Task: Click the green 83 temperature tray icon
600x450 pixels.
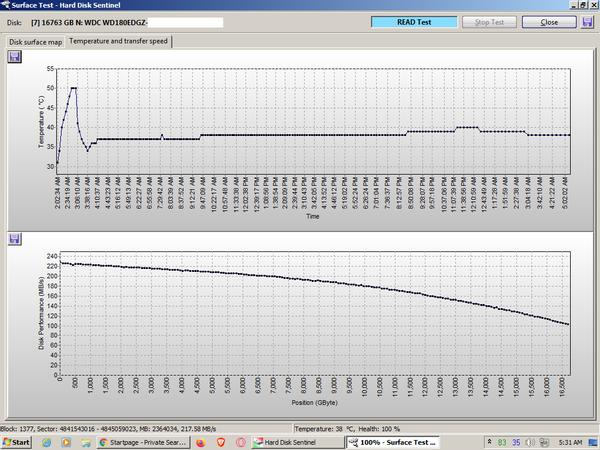Action: 501,441
